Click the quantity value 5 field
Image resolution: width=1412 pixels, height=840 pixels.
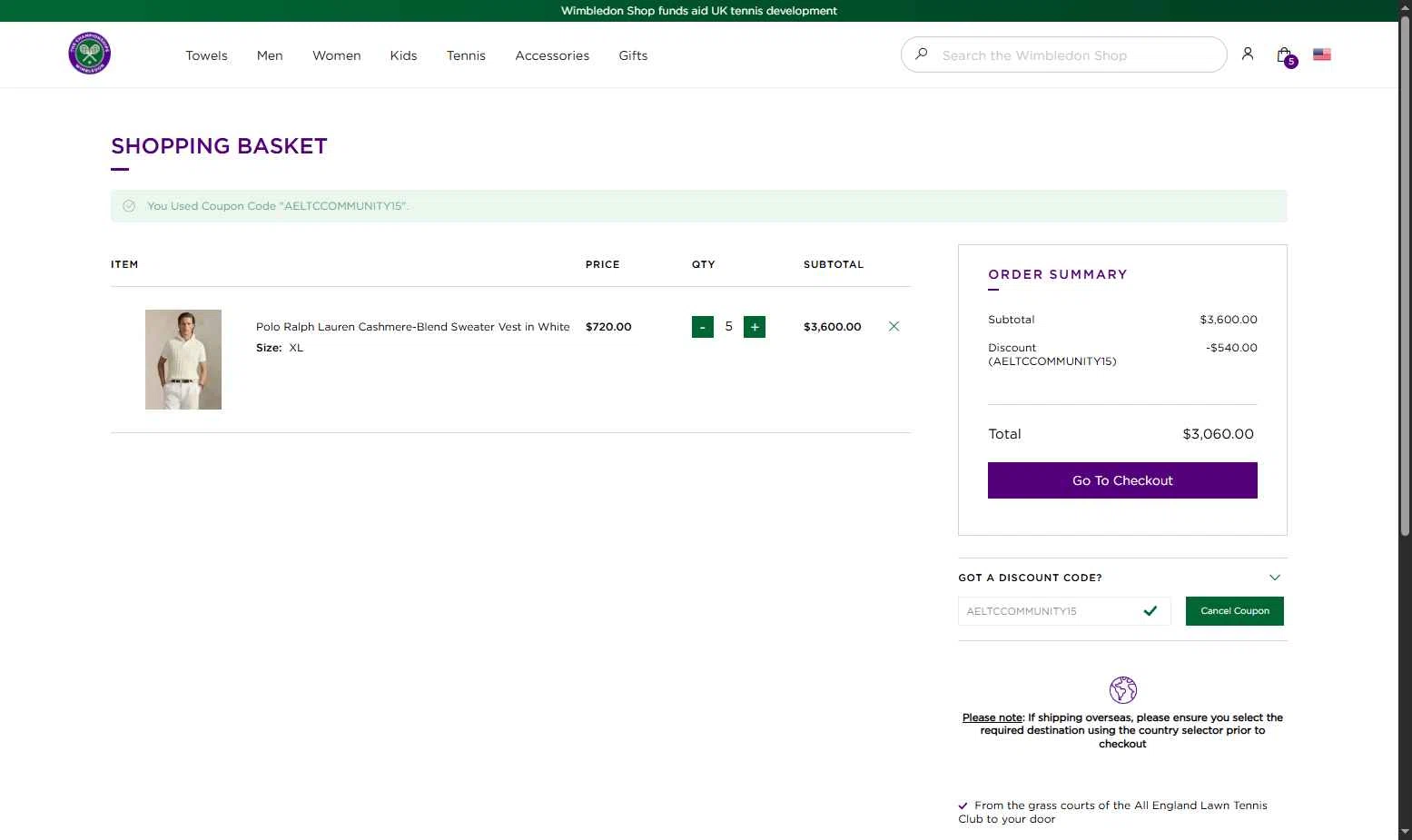pos(728,327)
